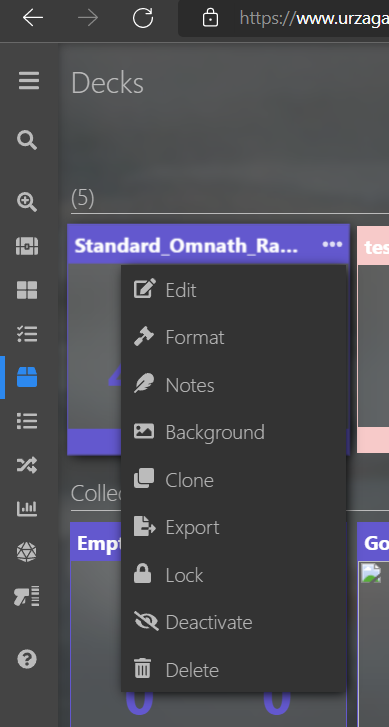Select Export from the deck menu
The image size is (389, 727).
[x=234, y=527]
